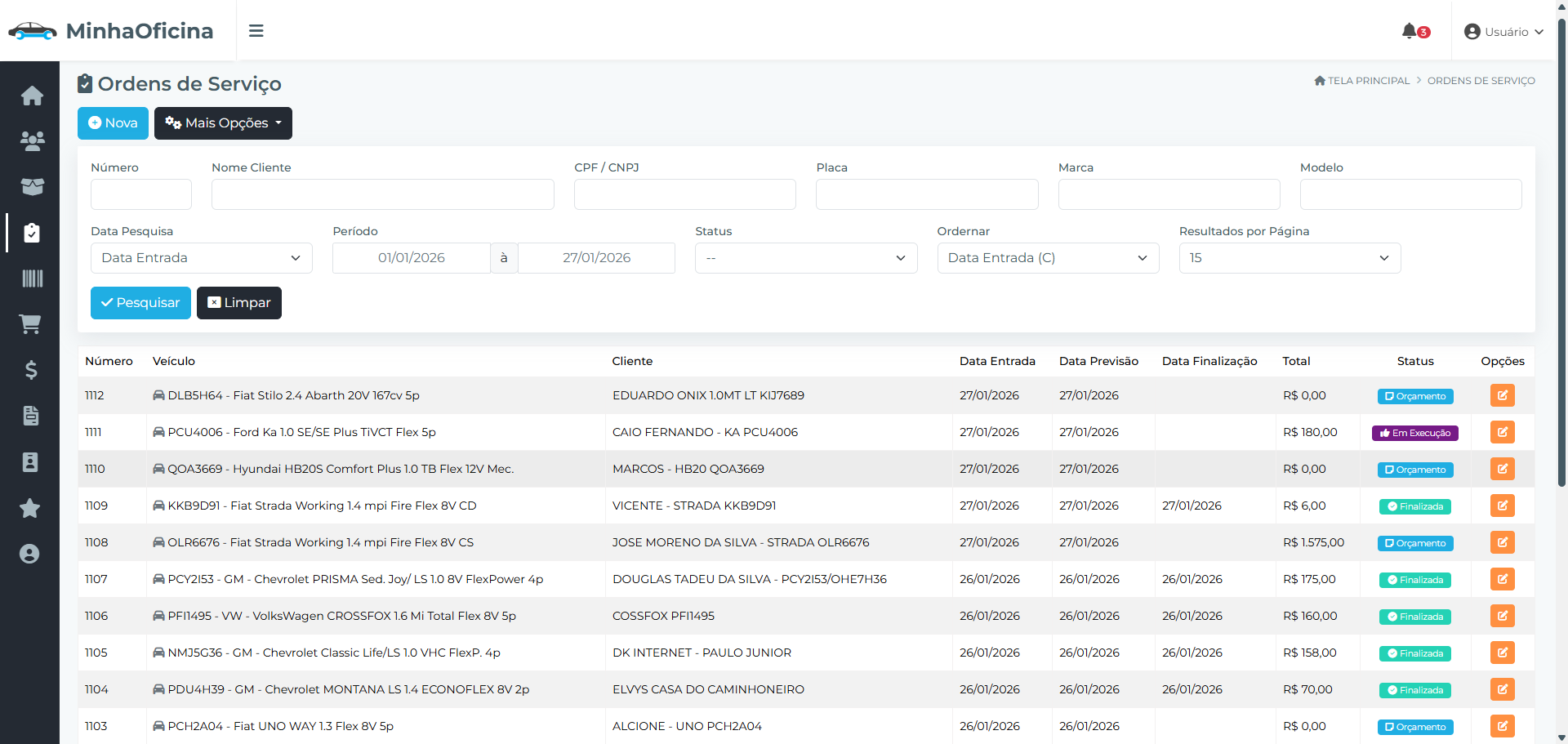
Task: Toggle the hamburger menu icon
Action: (256, 31)
